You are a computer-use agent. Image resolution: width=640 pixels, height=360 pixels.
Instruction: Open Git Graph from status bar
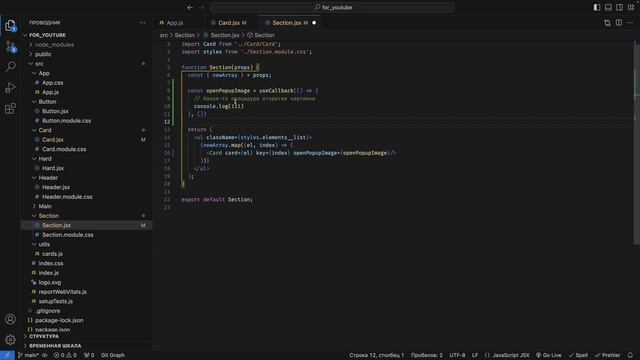click(113, 355)
